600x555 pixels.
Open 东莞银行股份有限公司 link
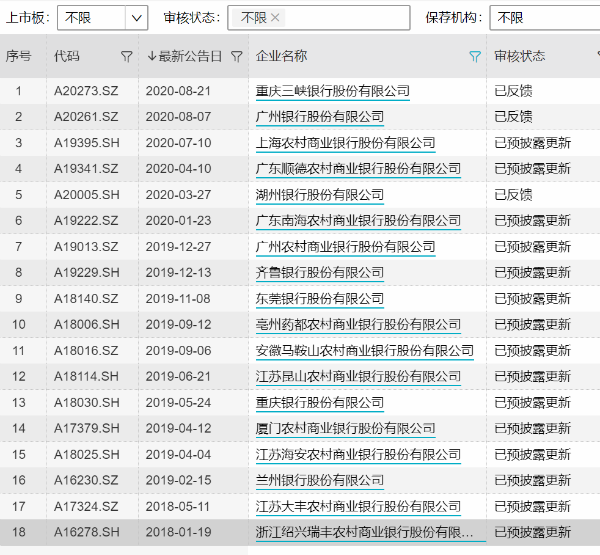tap(320, 299)
